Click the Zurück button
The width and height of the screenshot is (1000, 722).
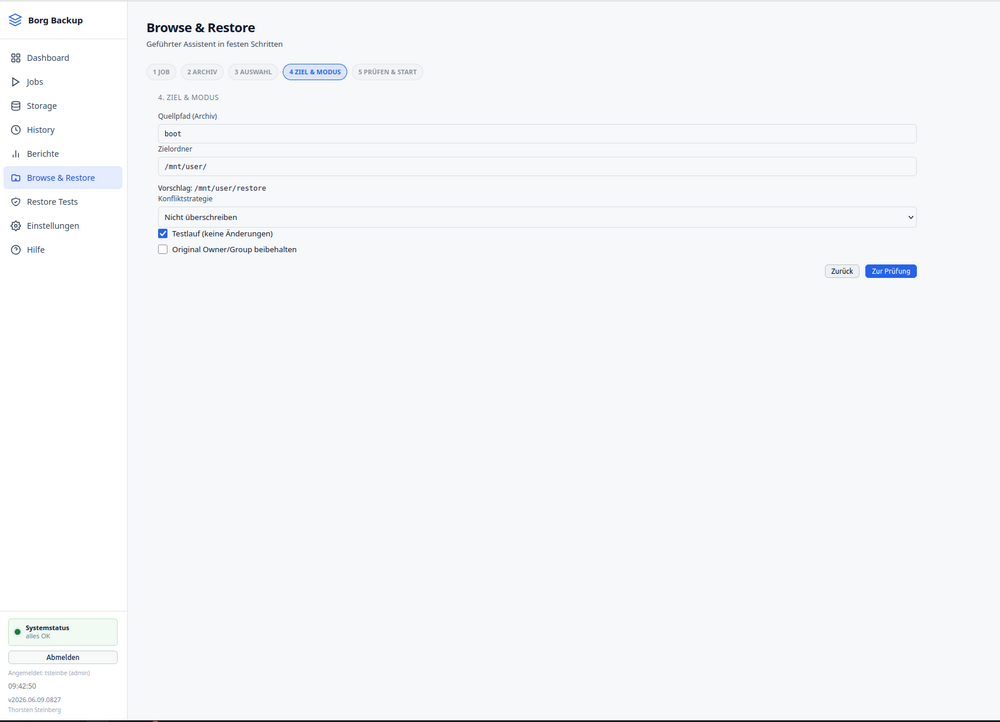[842, 271]
